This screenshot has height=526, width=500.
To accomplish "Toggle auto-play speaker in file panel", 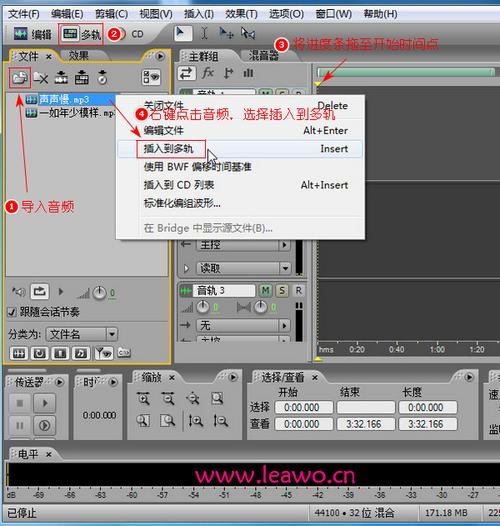I will click(x=18, y=292).
